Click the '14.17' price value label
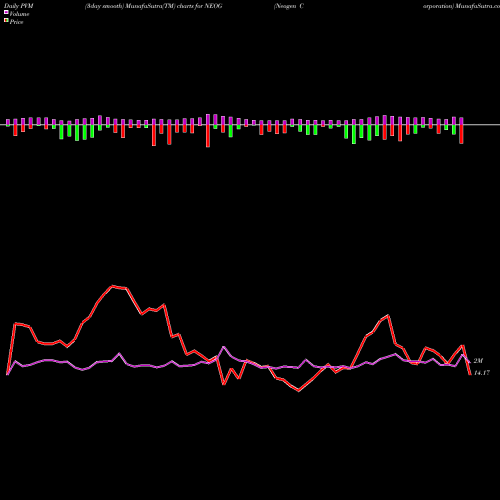The image size is (500, 500). 482,373
